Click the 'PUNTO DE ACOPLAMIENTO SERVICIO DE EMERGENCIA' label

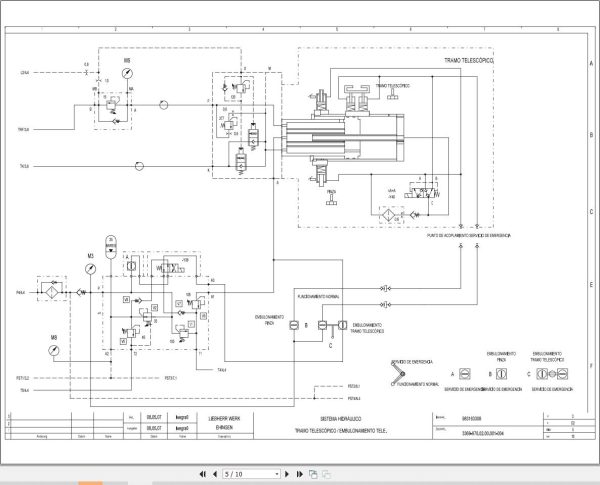[469, 236]
